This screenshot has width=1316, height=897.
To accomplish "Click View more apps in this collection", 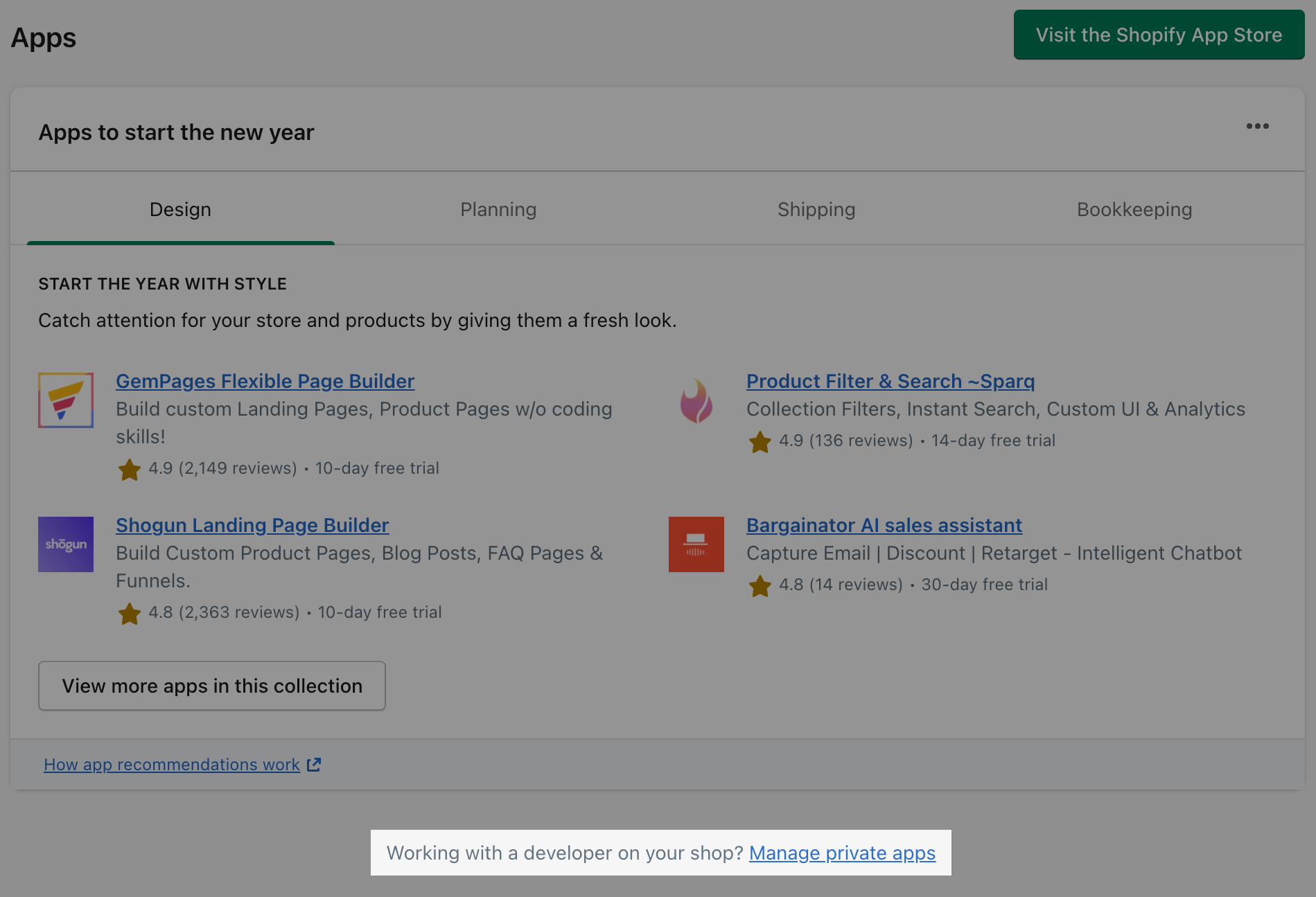I will (212, 686).
